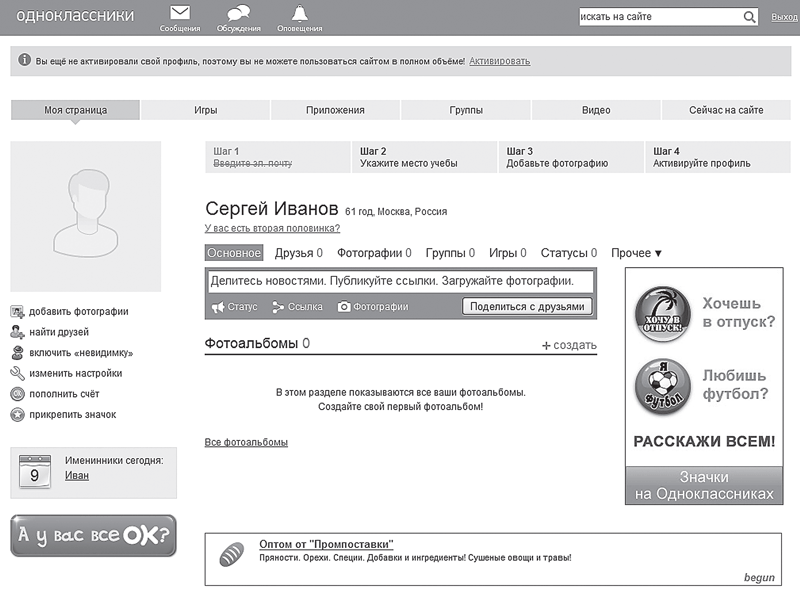800x604 pixels.
Task: Click the изменить настройки wrench icon
Action: tap(17, 373)
